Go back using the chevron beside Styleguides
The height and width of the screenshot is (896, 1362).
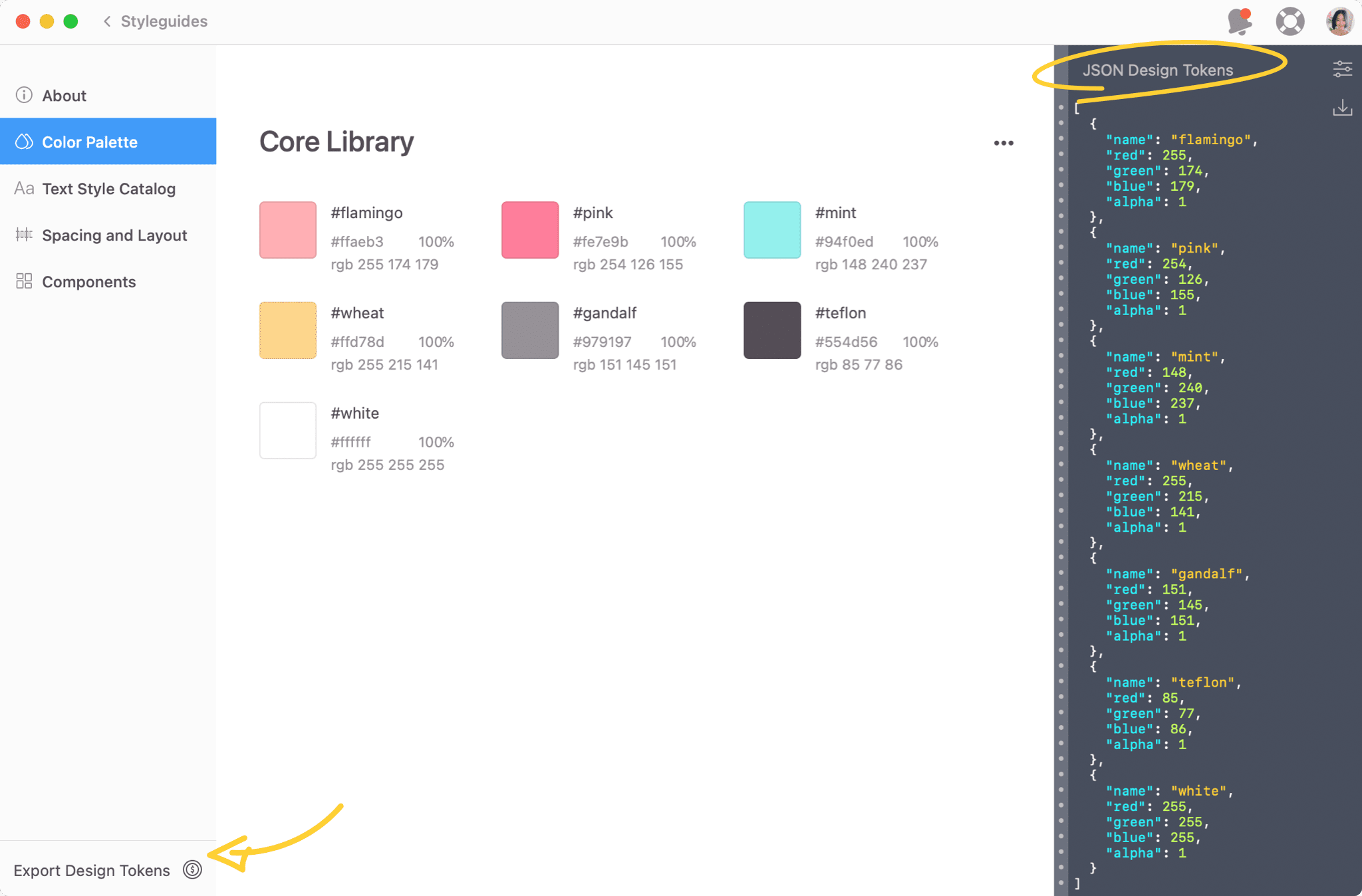(x=107, y=21)
